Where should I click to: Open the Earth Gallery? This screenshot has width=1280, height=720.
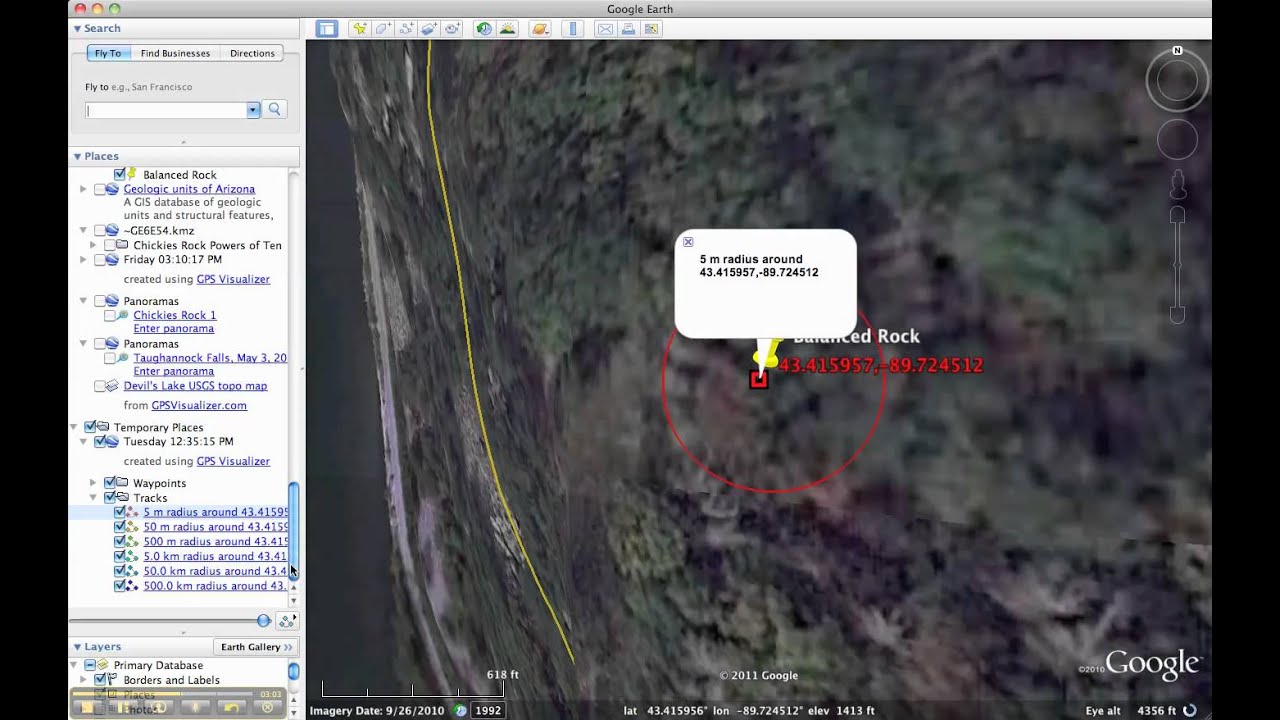coord(256,647)
